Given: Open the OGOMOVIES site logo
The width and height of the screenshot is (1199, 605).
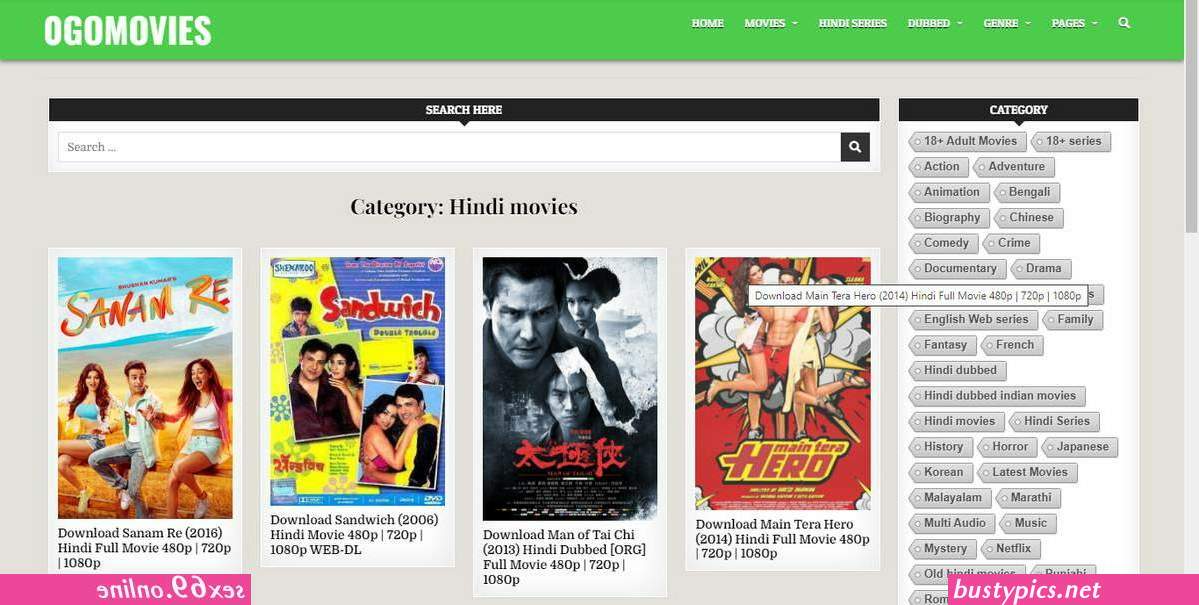Looking at the screenshot, I should point(128,31).
